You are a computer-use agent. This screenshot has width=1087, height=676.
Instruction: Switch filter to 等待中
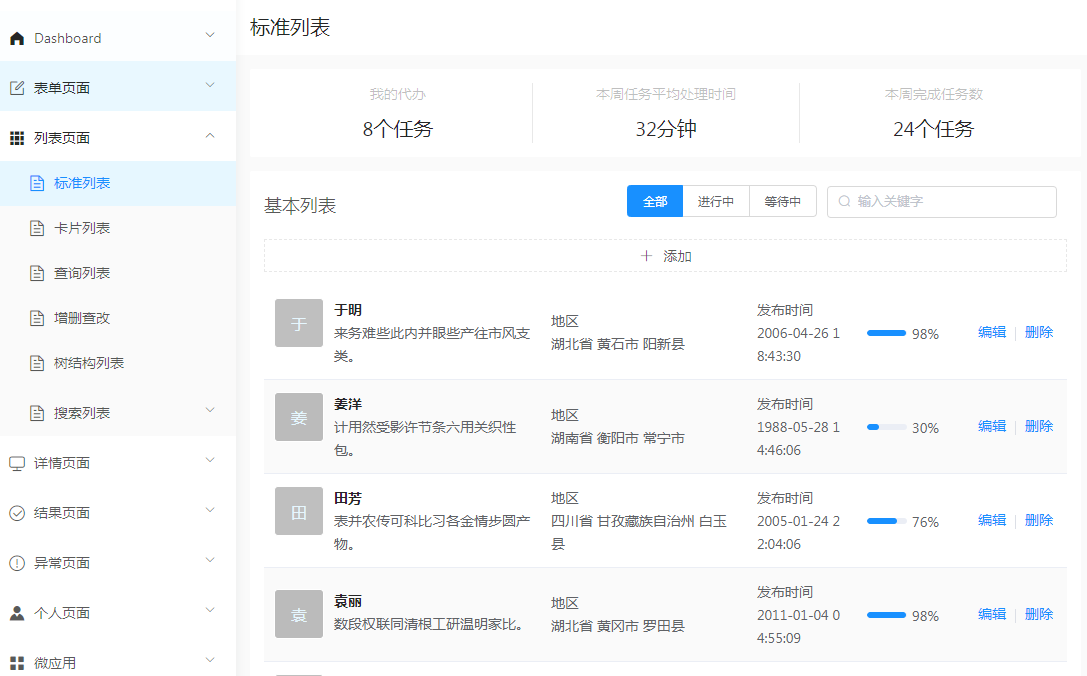tap(783, 201)
